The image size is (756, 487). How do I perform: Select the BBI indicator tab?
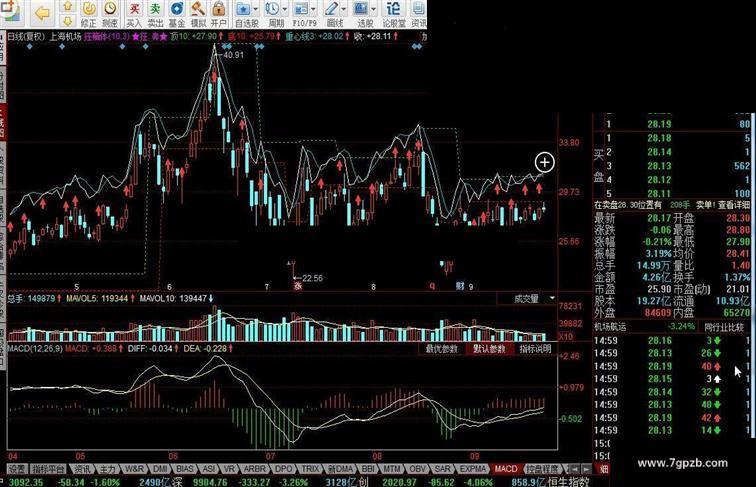point(368,469)
